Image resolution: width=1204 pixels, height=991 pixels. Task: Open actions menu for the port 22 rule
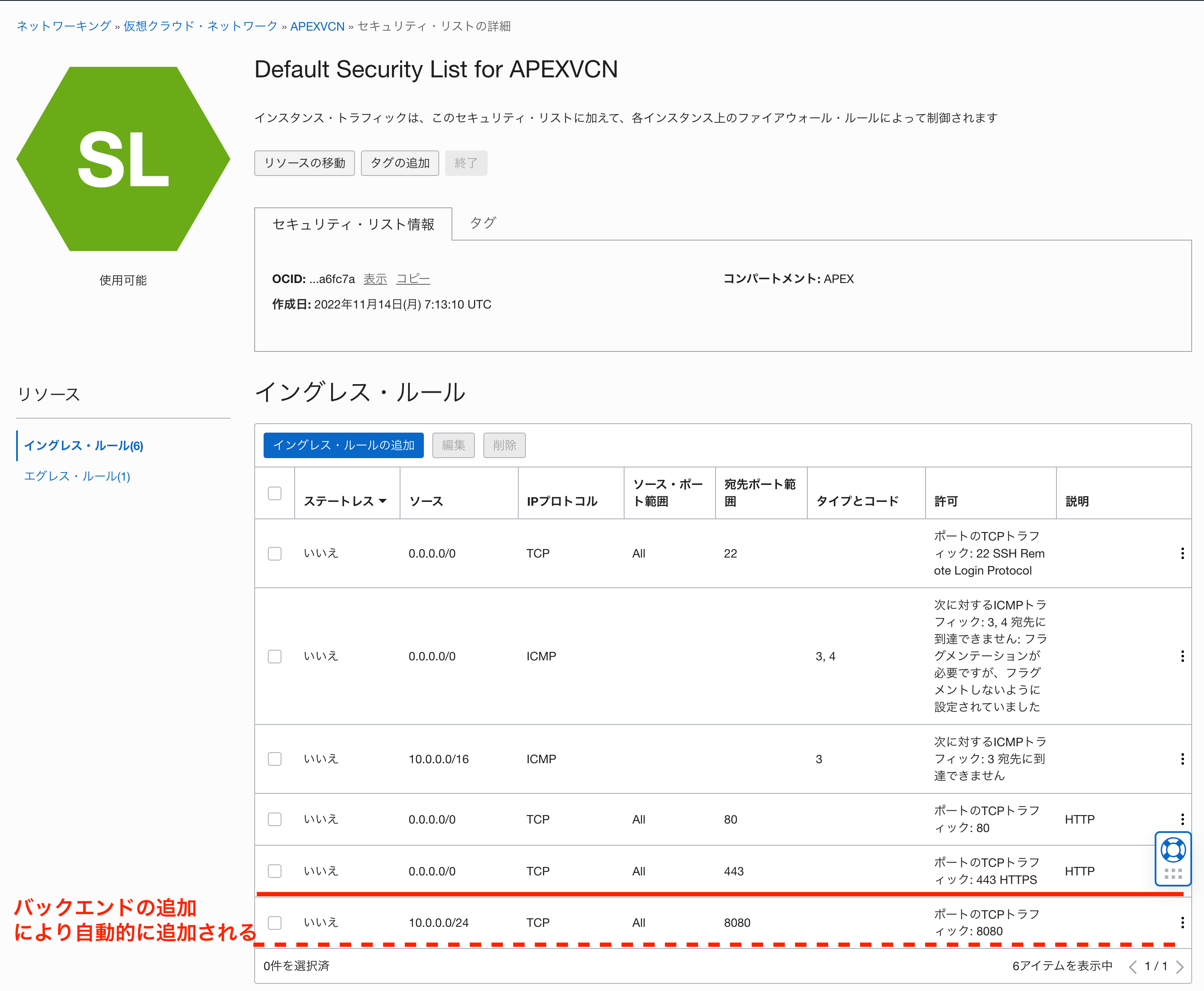(x=1182, y=553)
